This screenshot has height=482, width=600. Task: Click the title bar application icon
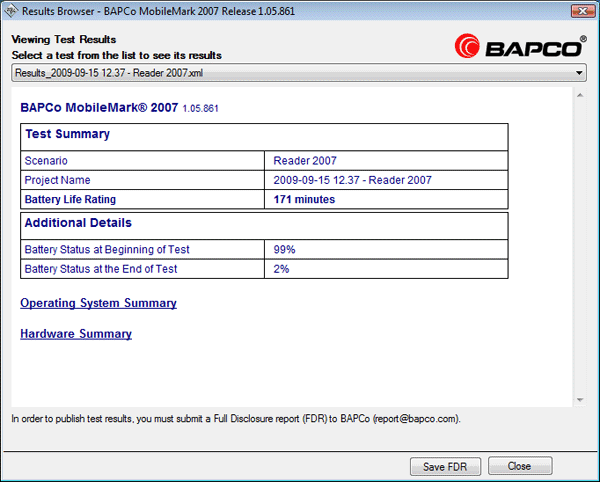click(10, 11)
